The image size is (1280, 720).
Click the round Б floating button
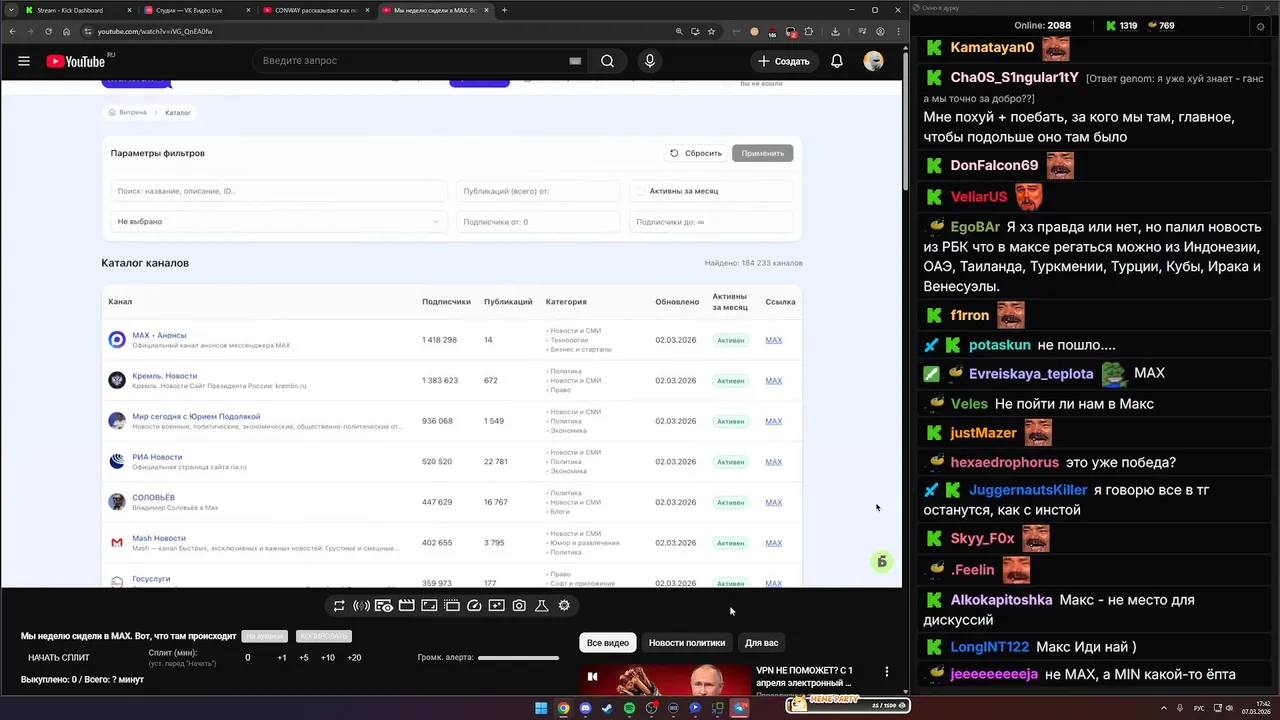(x=881, y=562)
